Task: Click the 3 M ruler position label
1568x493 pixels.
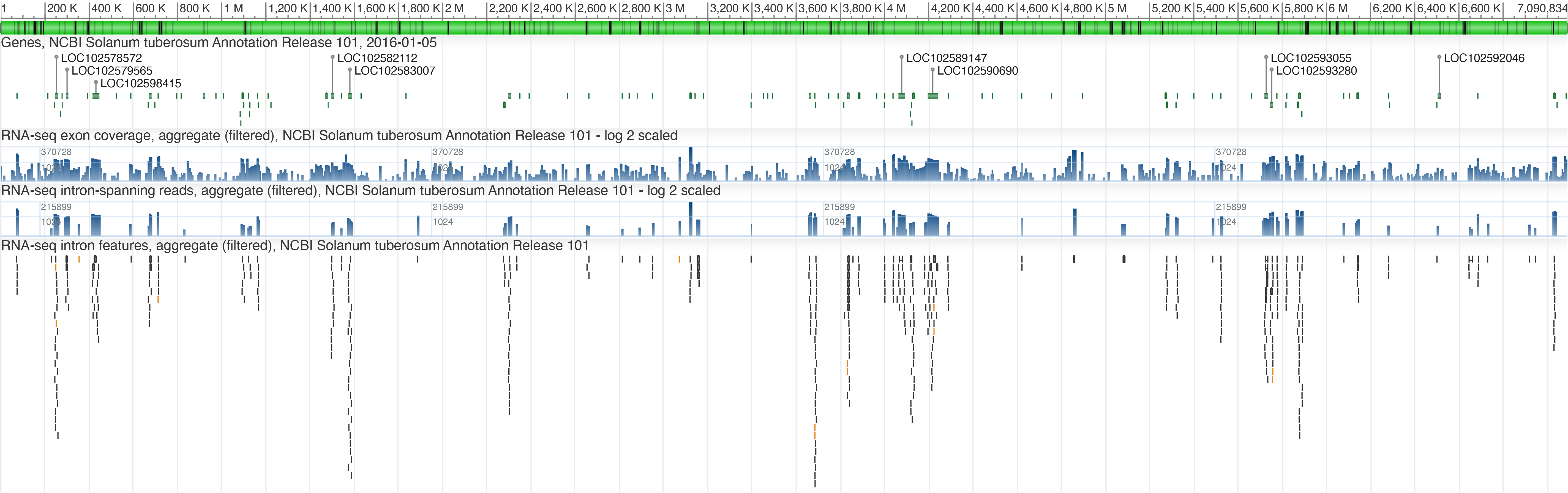Action: click(676, 9)
